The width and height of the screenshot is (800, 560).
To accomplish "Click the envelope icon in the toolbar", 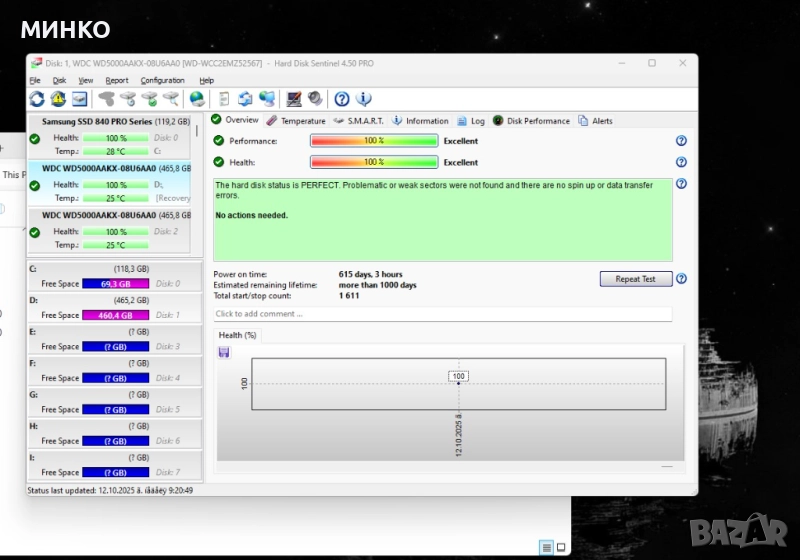I will (x=79, y=99).
